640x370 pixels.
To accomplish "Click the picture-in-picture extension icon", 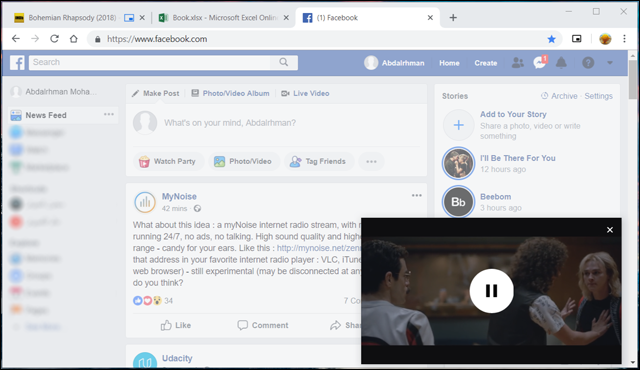I will click(576, 39).
